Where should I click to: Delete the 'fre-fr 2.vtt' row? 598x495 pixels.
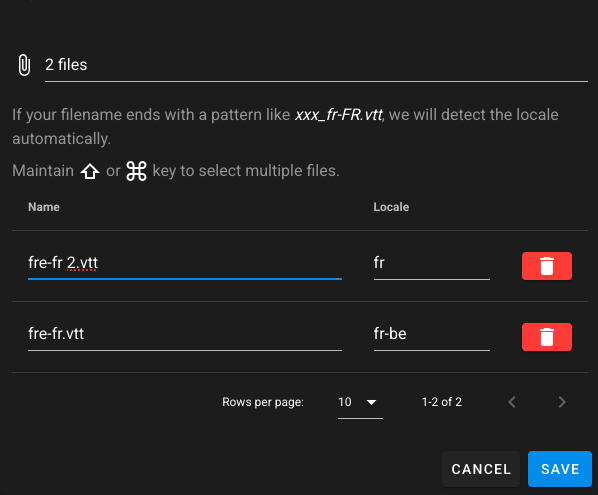(x=547, y=266)
